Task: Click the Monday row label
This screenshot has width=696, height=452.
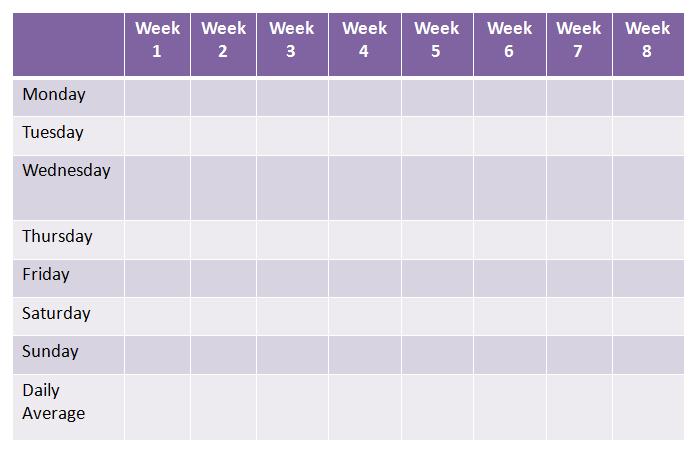Action: coord(54,95)
